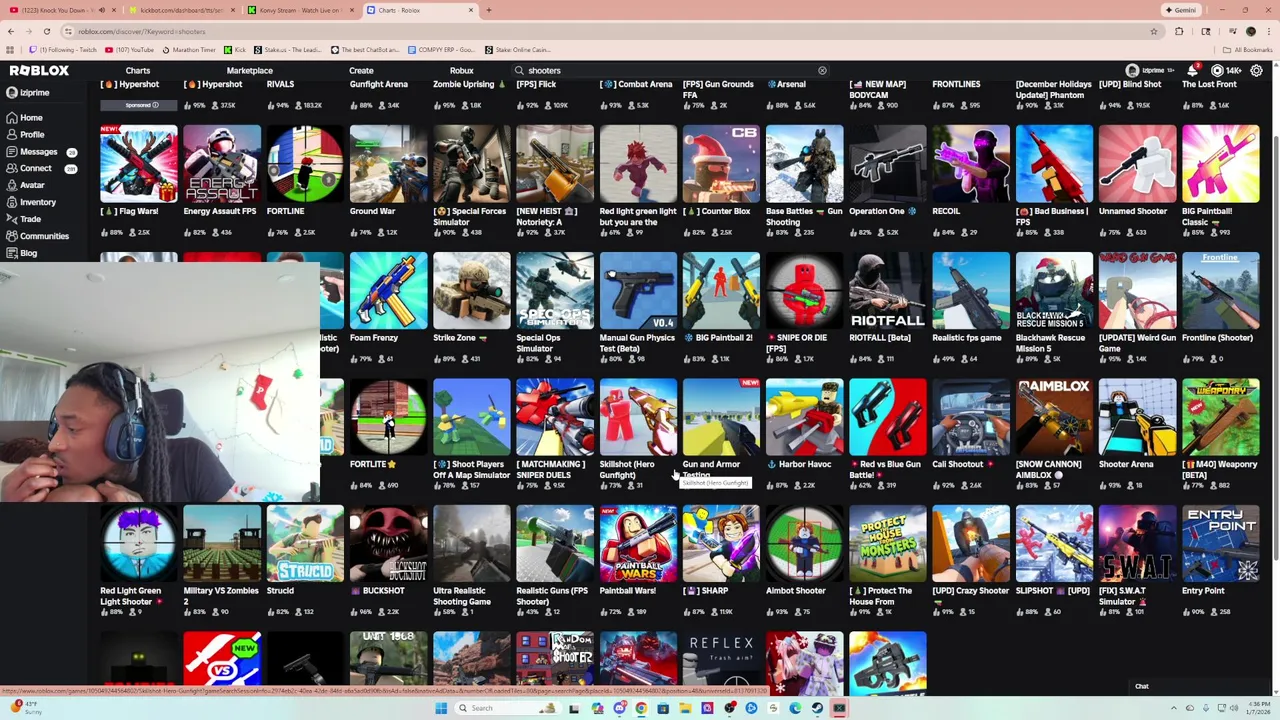Open Frontline (Shooter) game
Image resolution: width=1280 pixels, height=720 pixels.
(1220, 291)
